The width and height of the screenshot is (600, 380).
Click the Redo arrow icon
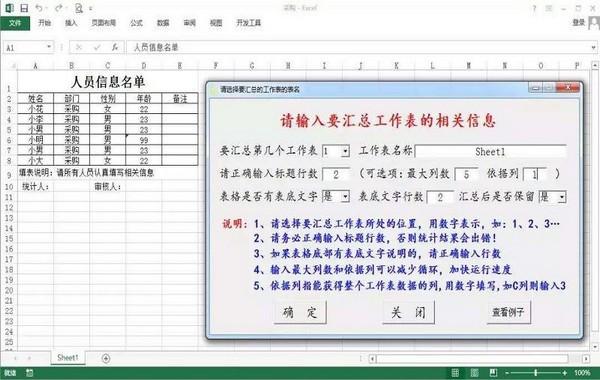tap(59, 8)
